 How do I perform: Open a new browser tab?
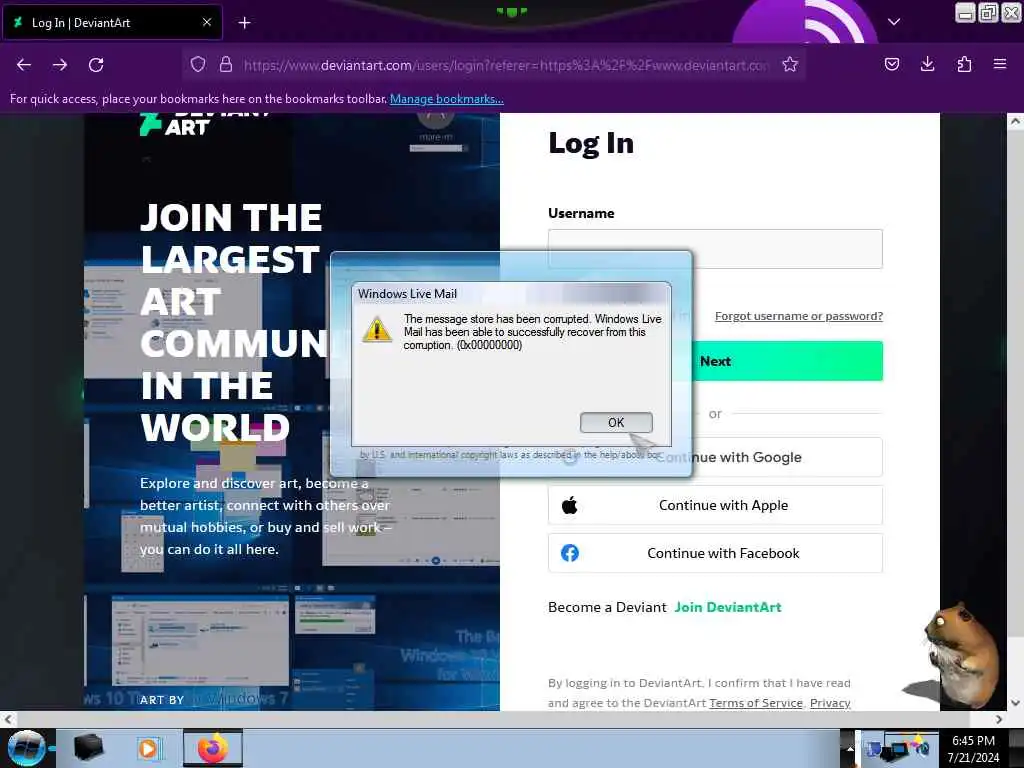pyautogui.click(x=244, y=23)
